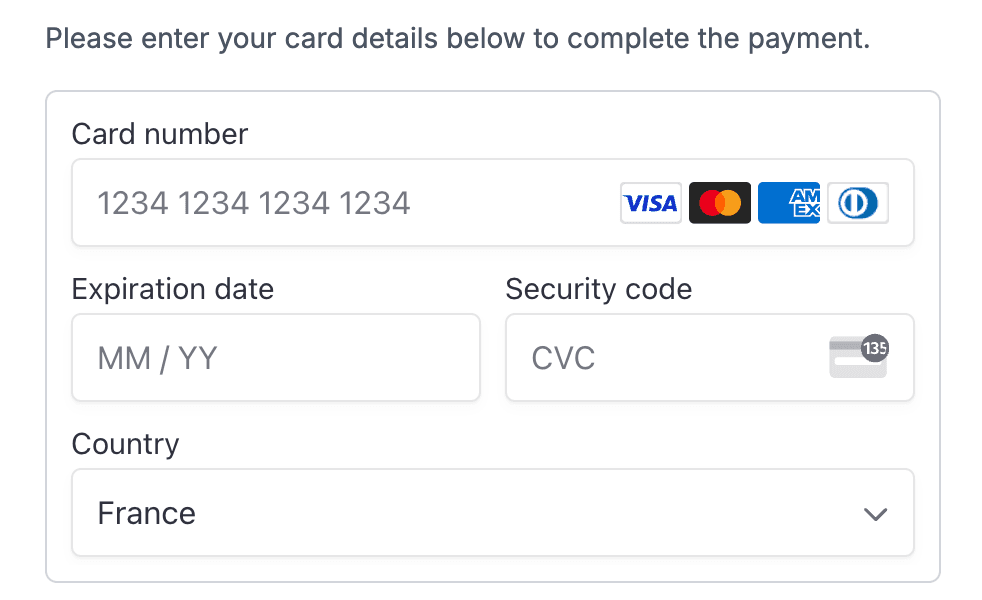
Task: Click the Mastercard logo icon
Action: coord(719,202)
